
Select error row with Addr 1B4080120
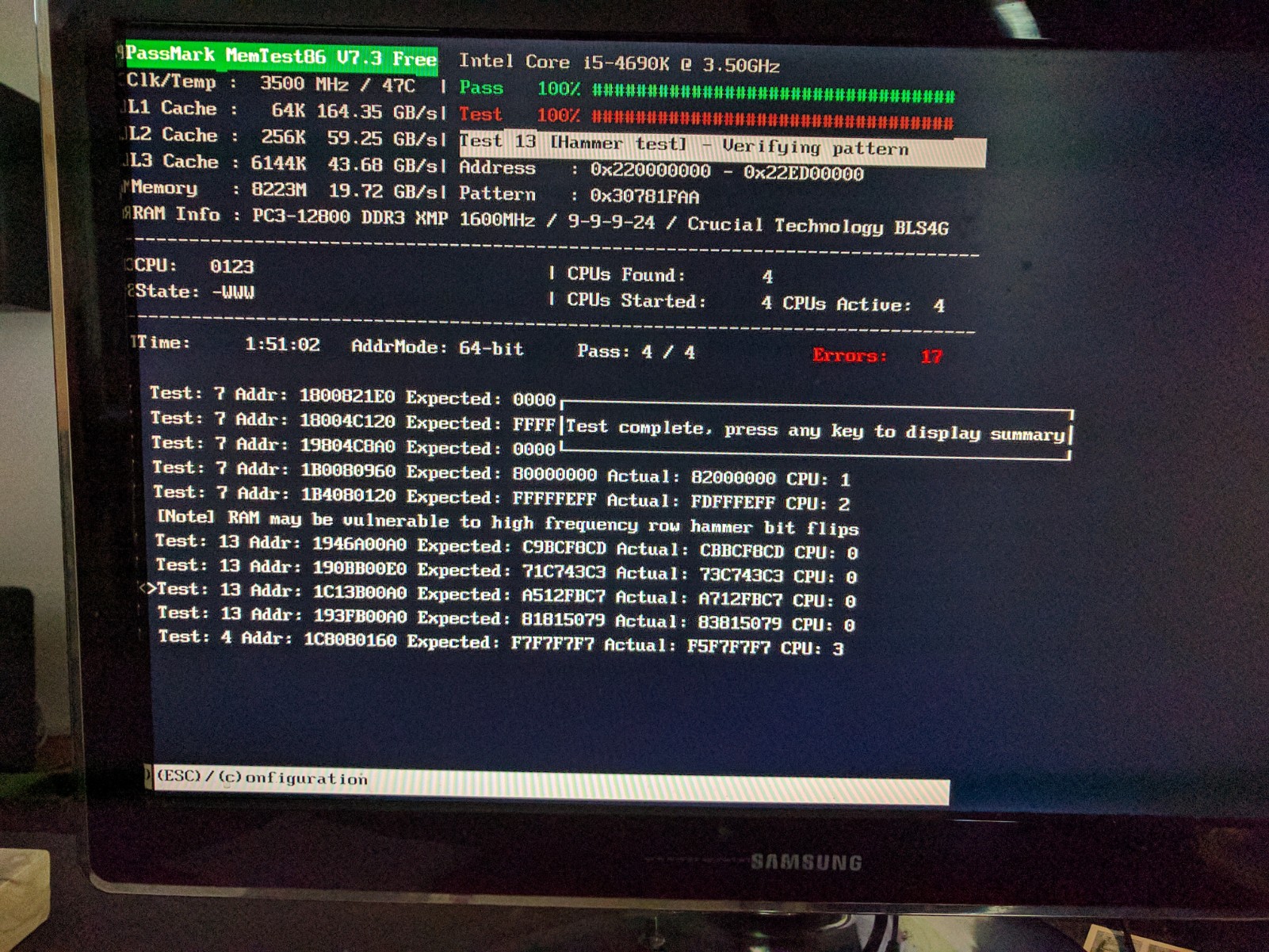tap(502, 497)
